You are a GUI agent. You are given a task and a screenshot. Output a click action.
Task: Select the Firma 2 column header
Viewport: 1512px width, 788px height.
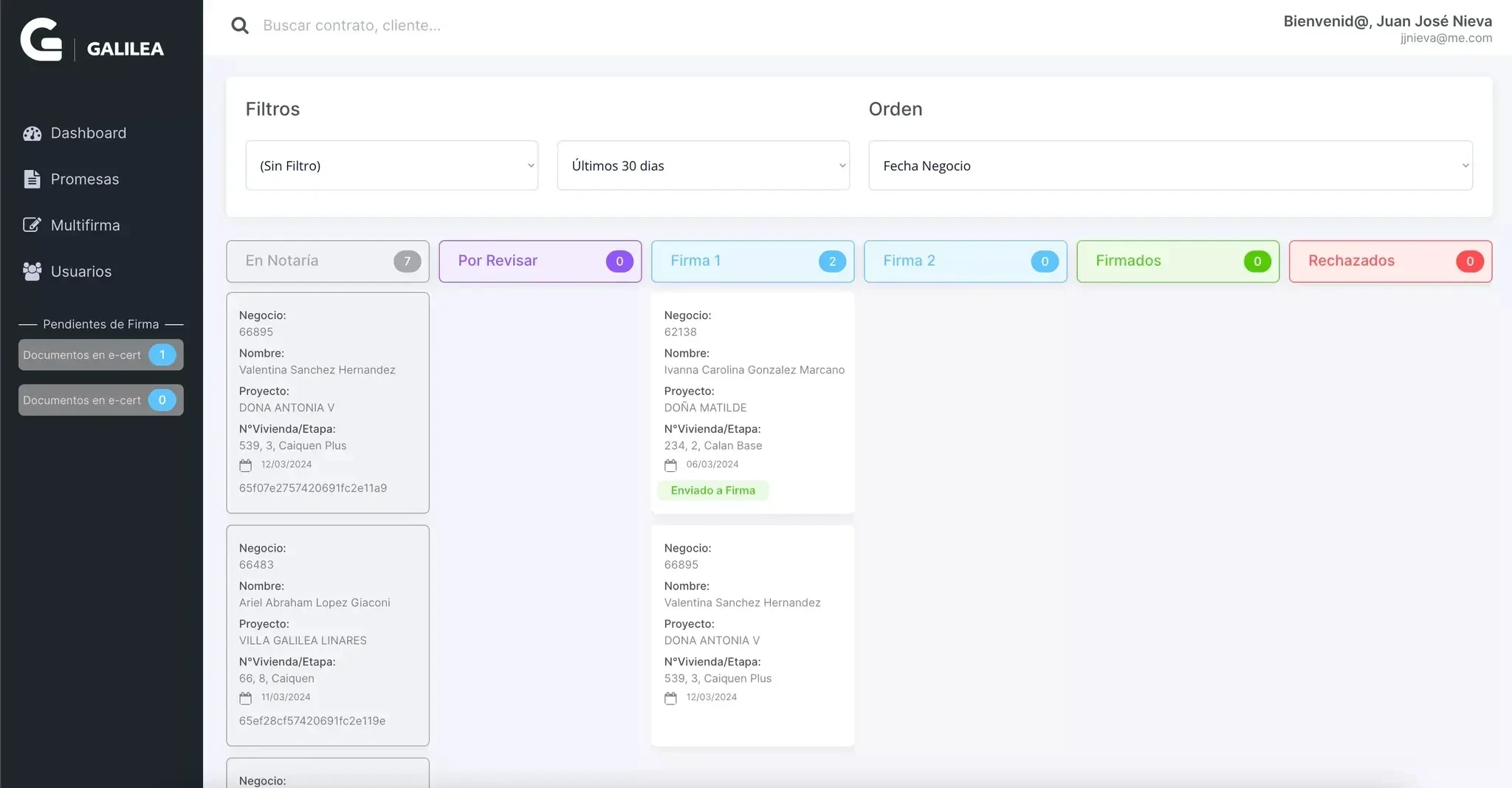(966, 261)
